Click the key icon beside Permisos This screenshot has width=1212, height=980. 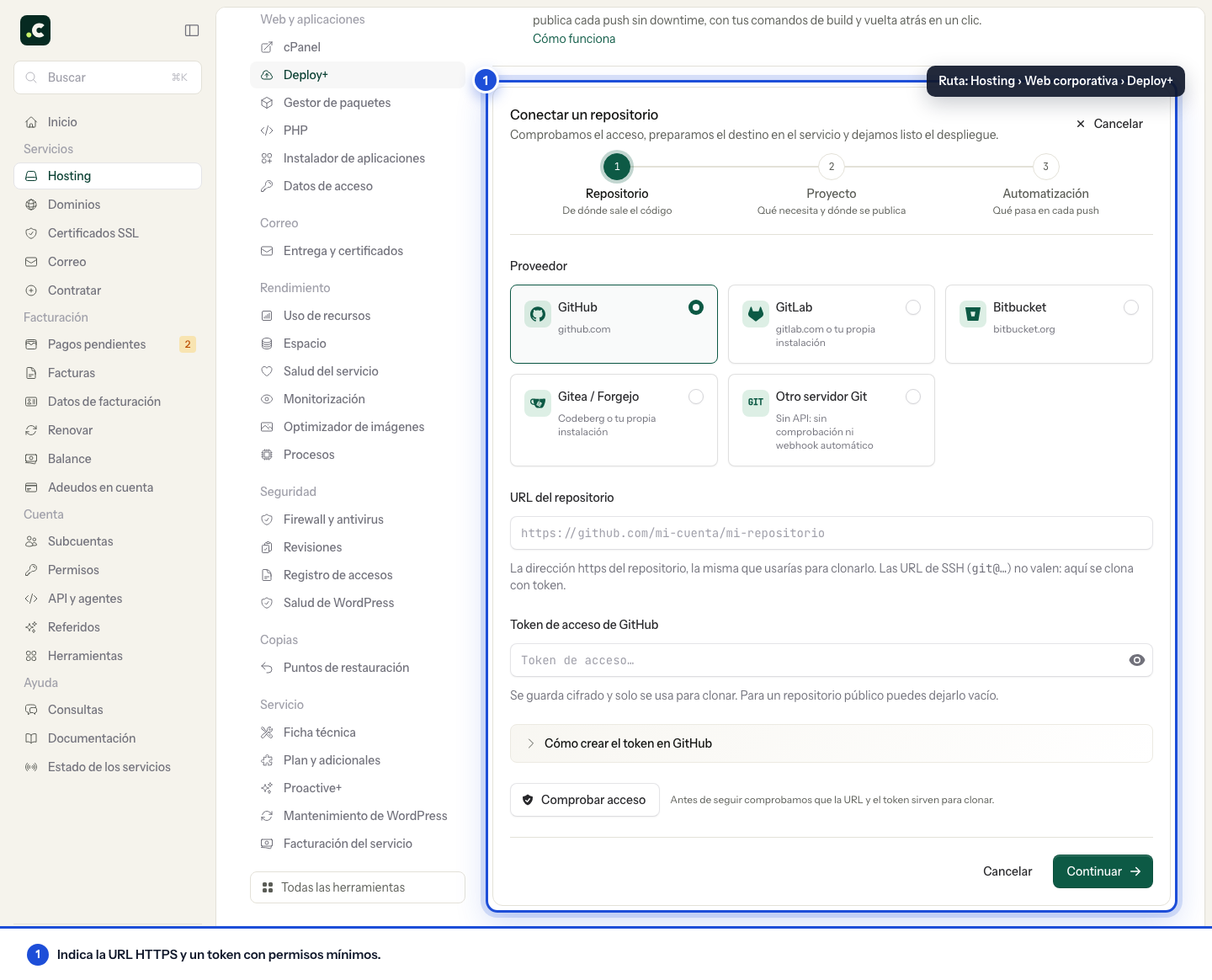click(x=31, y=570)
